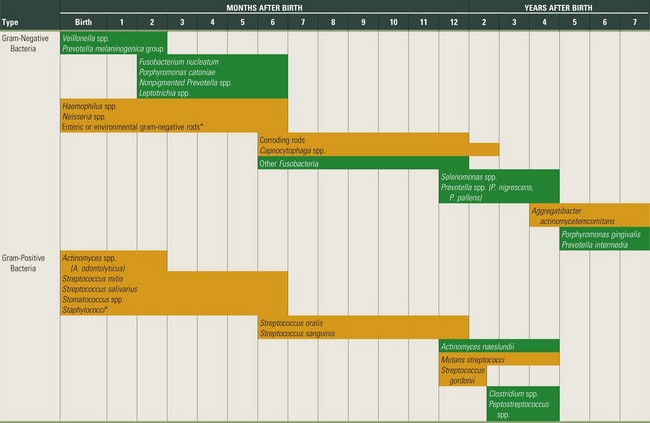This screenshot has width=650, height=423.
Task: Select the month '9' column header
Action: coord(363,22)
